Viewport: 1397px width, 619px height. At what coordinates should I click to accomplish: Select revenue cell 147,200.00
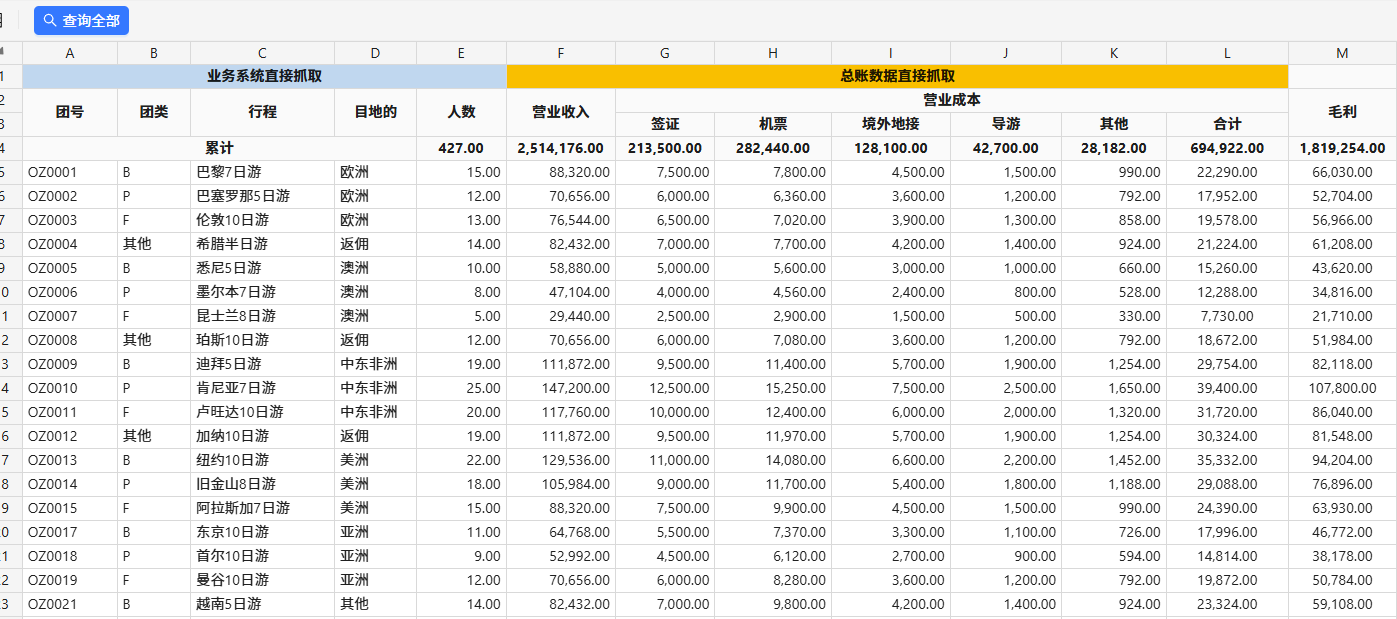(561, 388)
